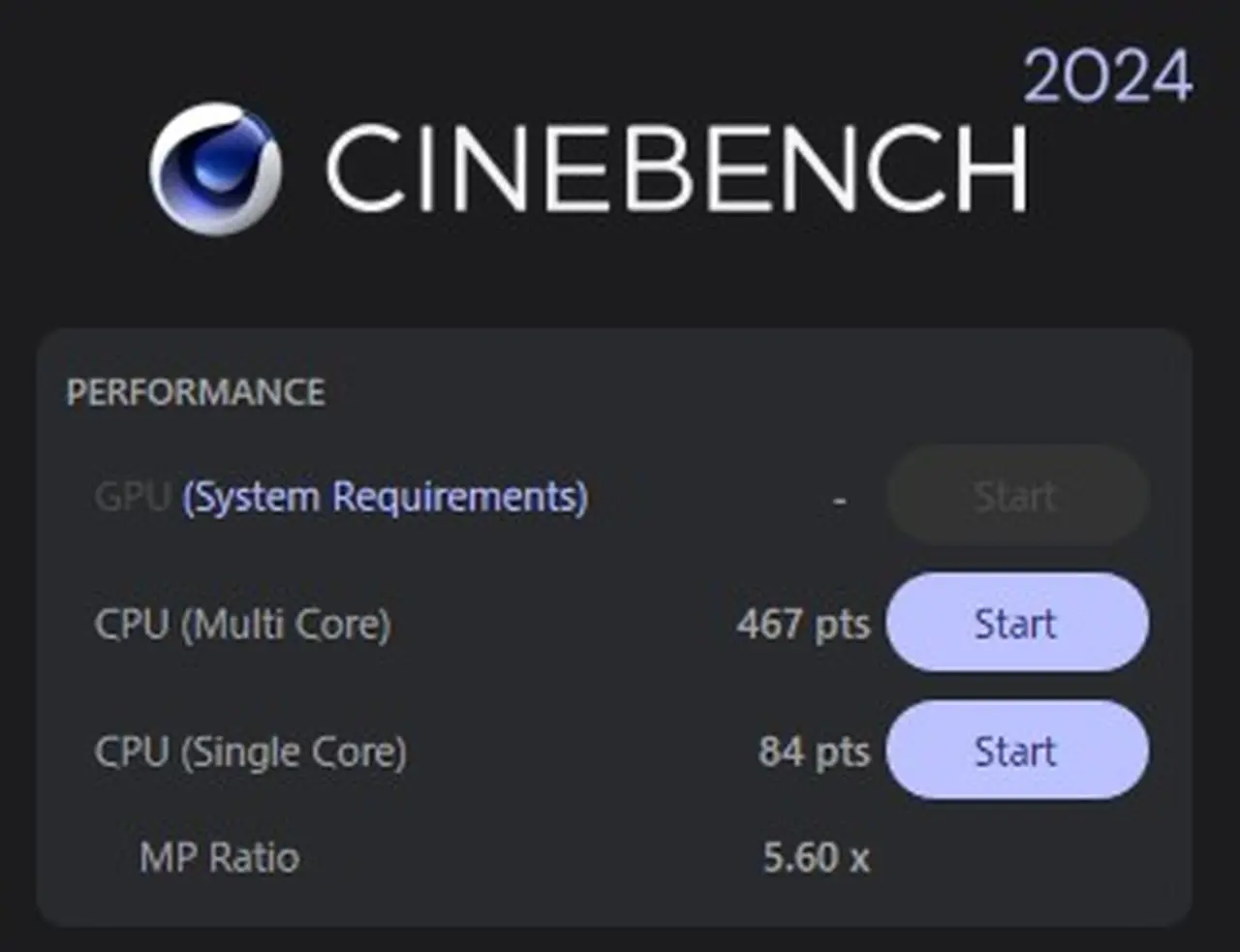Image resolution: width=1240 pixels, height=952 pixels.
Task: Start the CPU Single Core benchmark
Action: click(1017, 751)
